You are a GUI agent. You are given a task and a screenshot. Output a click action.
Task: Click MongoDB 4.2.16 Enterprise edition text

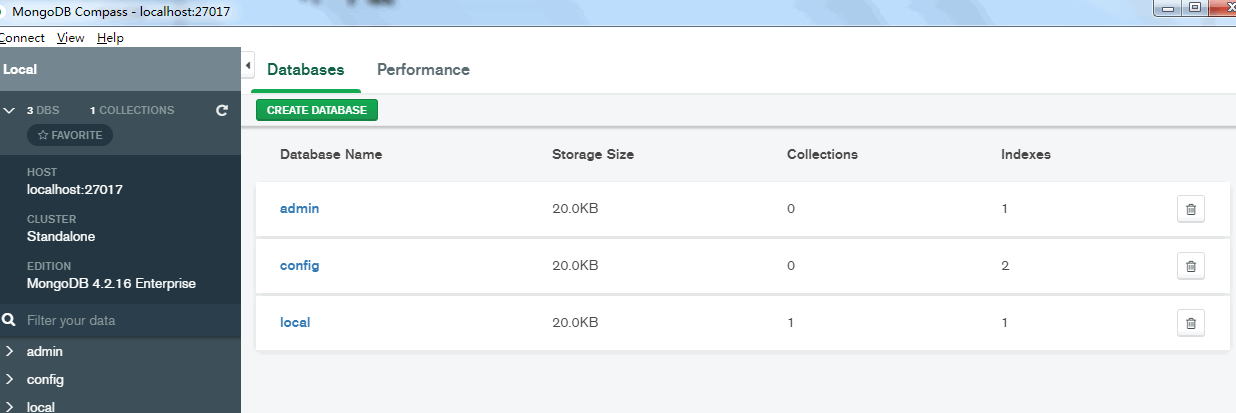pos(111,284)
